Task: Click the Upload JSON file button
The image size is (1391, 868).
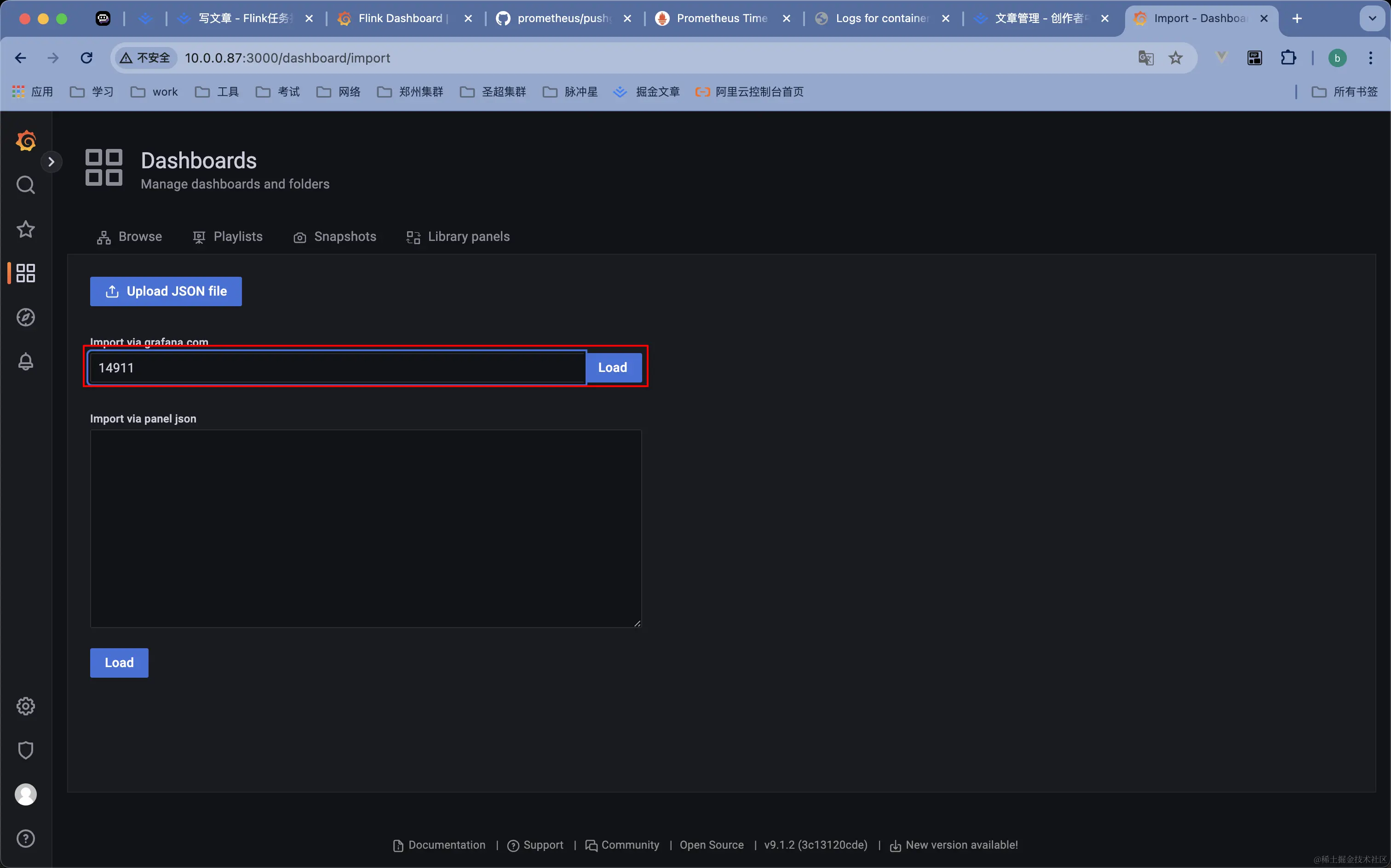Action: pyautogui.click(x=166, y=291)
